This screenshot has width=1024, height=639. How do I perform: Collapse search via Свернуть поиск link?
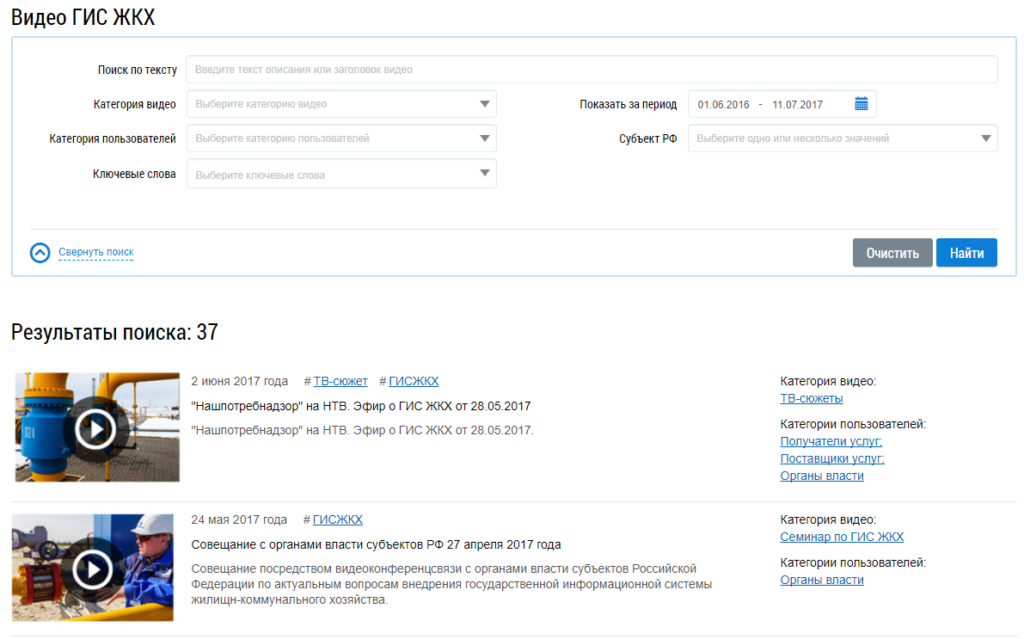click(96, 252)
